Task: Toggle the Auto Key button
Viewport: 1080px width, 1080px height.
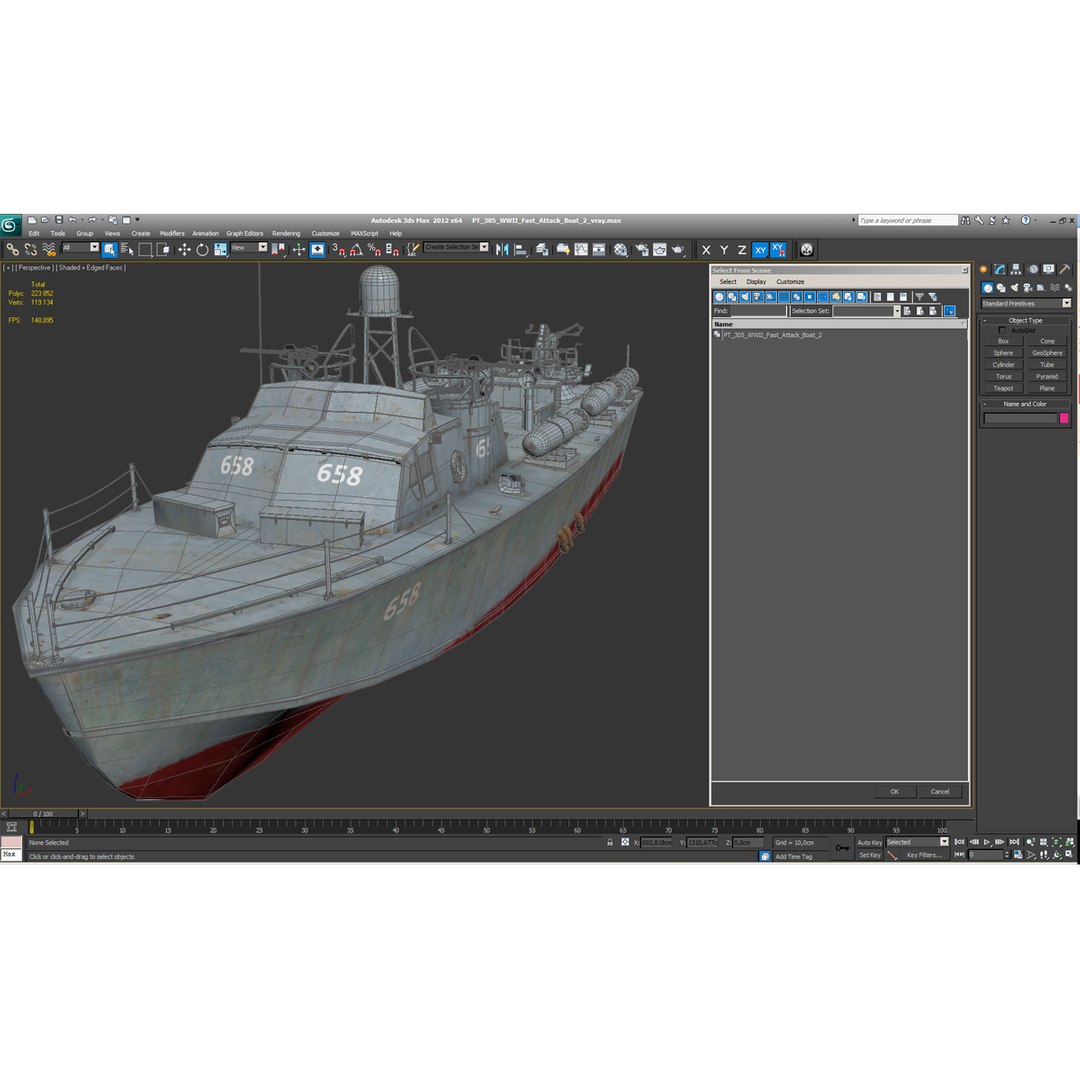Action: tap(869, 842)
